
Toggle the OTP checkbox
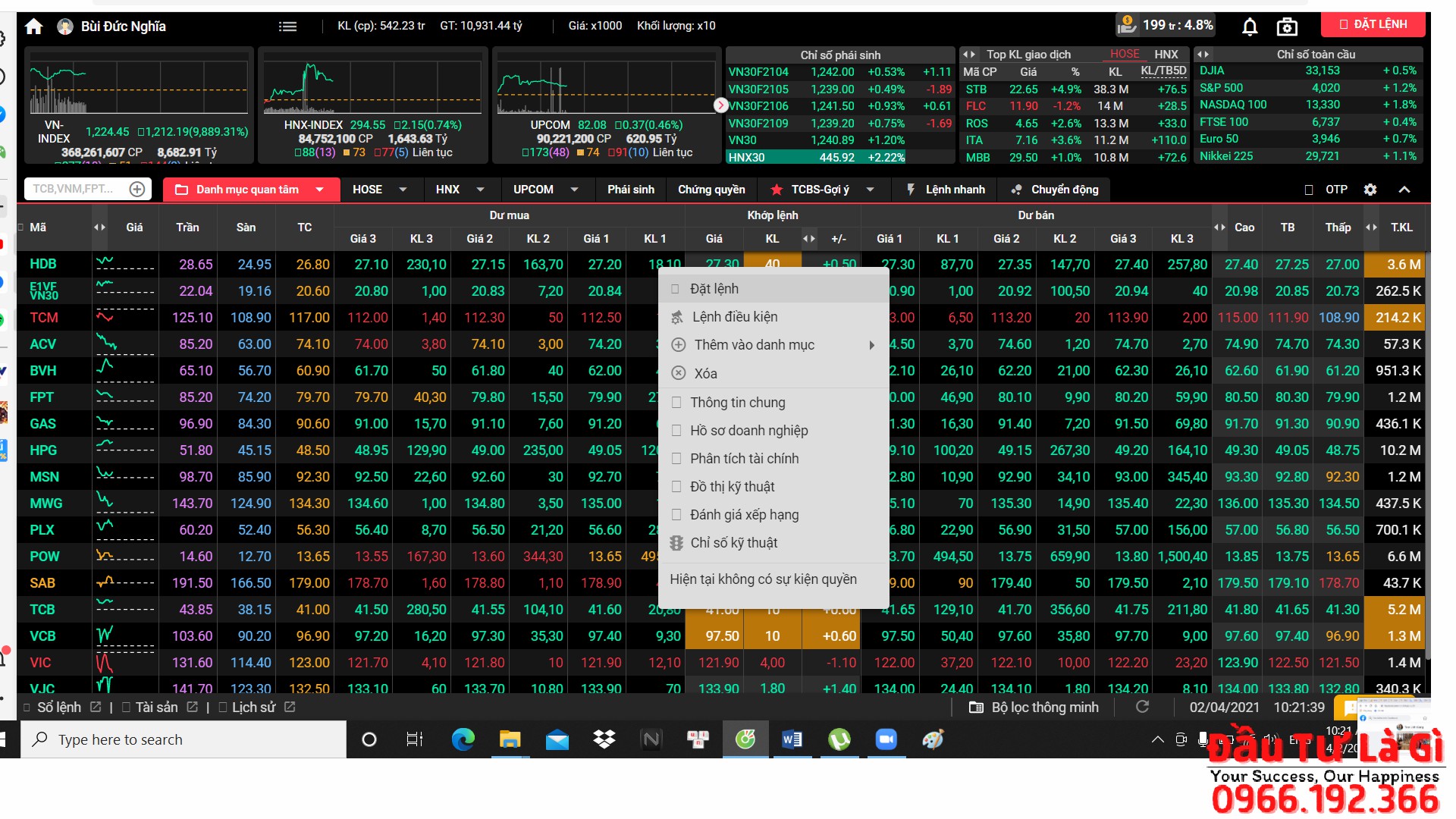[x=1309, y=190]
